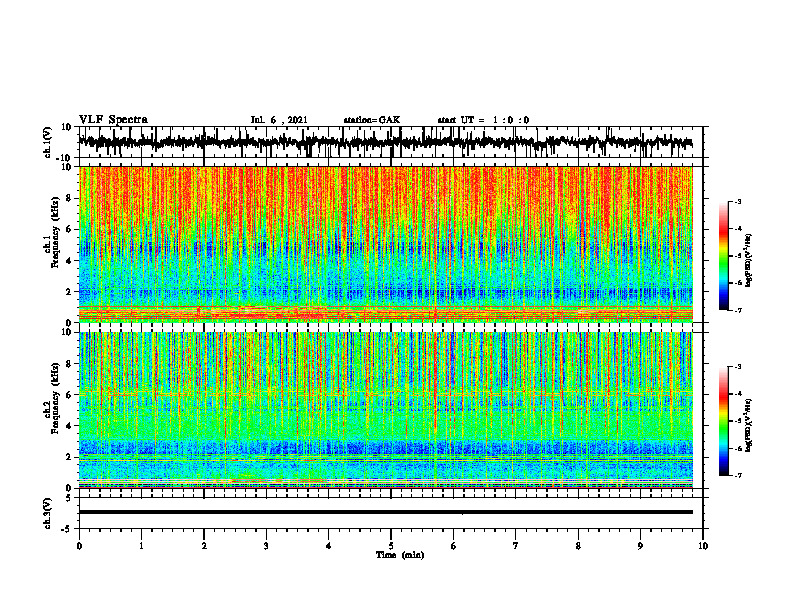Click the ch.3 flat voltage trace line
The width and height of the screenshot is (792, 612).
pyautogui.click(x=385, y=512)
